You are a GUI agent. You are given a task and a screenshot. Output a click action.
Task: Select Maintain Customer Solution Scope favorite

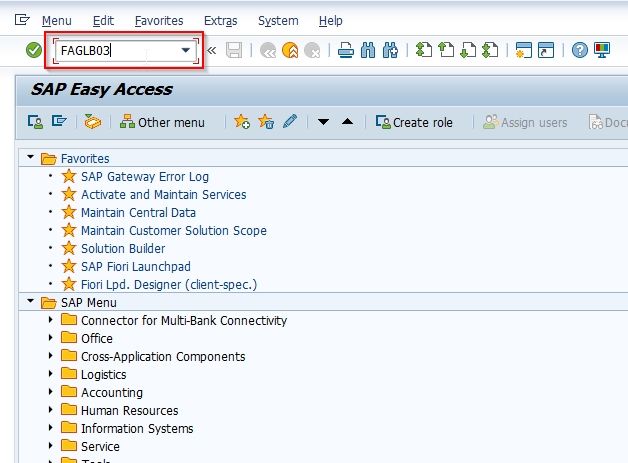pyautogui.click(x=174, y=231)
